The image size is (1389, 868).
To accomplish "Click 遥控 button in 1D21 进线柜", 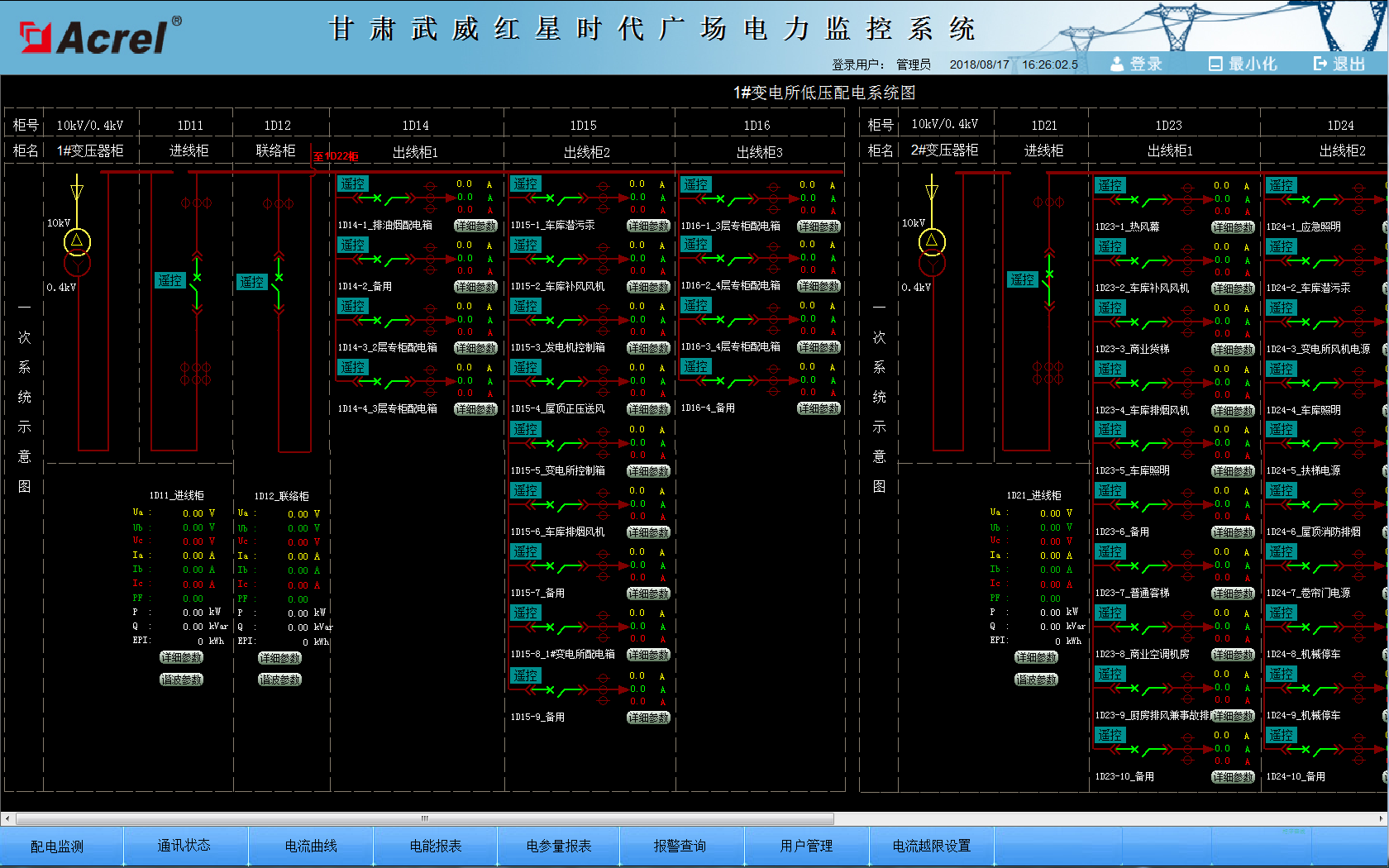I will click(1023, 279).
